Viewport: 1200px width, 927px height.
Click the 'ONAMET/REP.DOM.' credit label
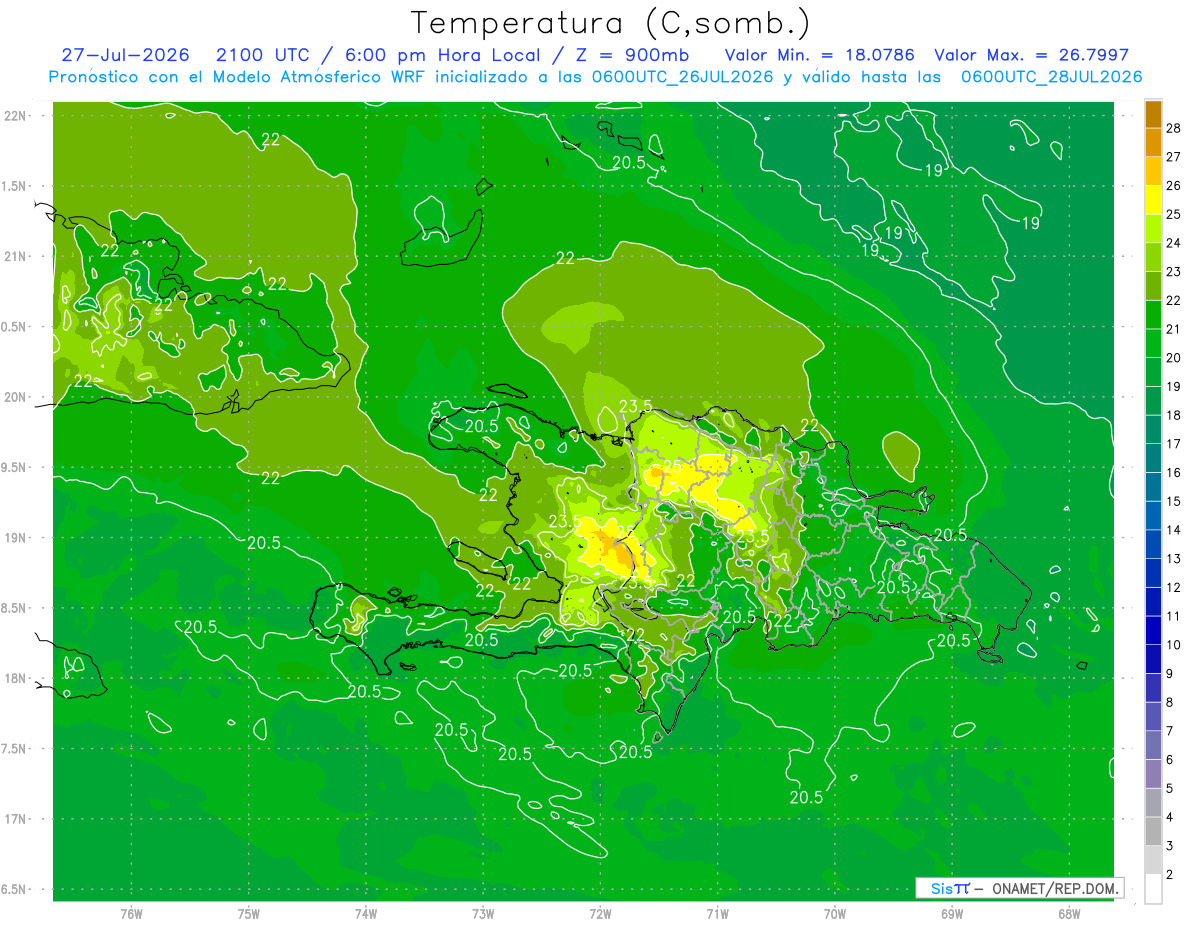1055,888
